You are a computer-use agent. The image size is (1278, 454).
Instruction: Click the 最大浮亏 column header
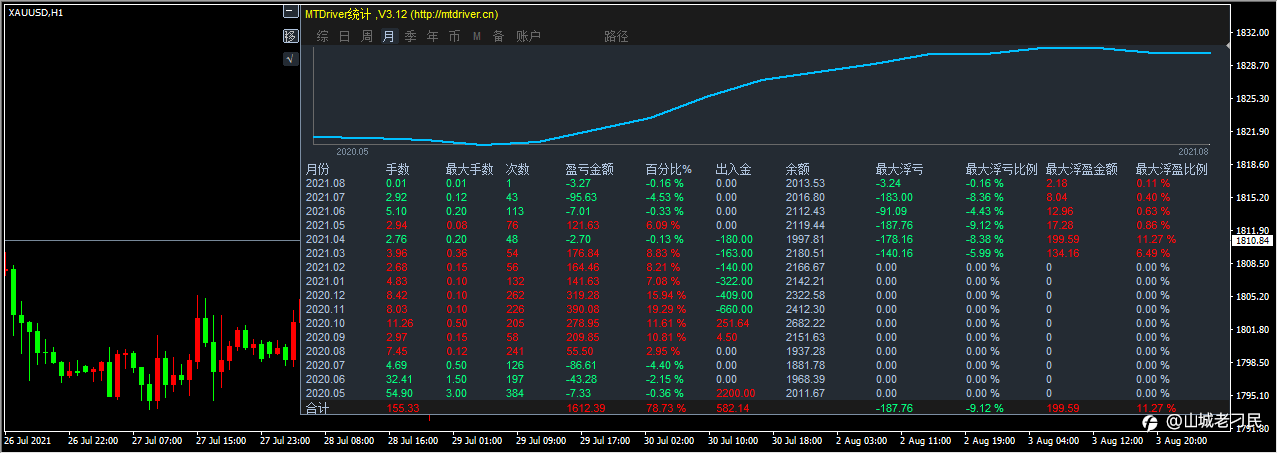tap(899, 170)
